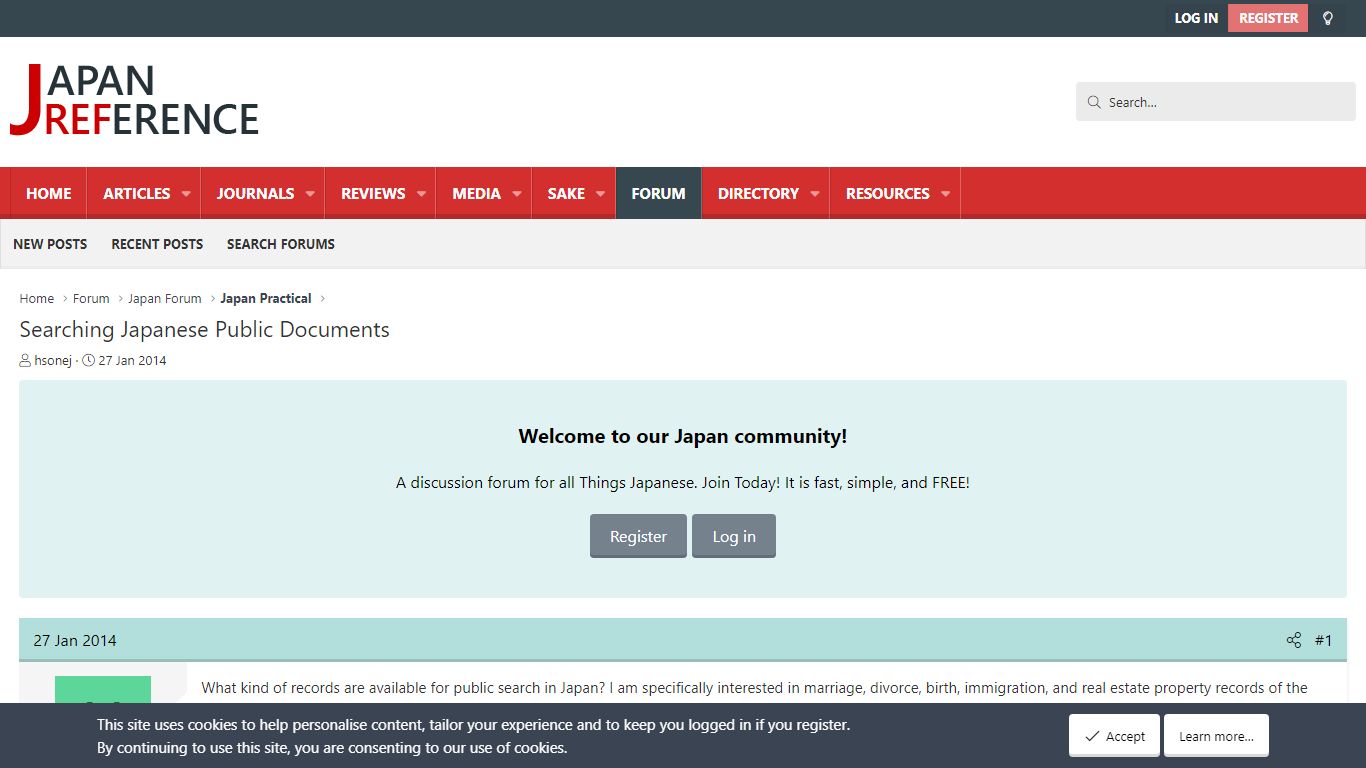Expand the Media menu arrow
The height and width of the screenshot is (768, 1366).
click(x=517, y=194)
